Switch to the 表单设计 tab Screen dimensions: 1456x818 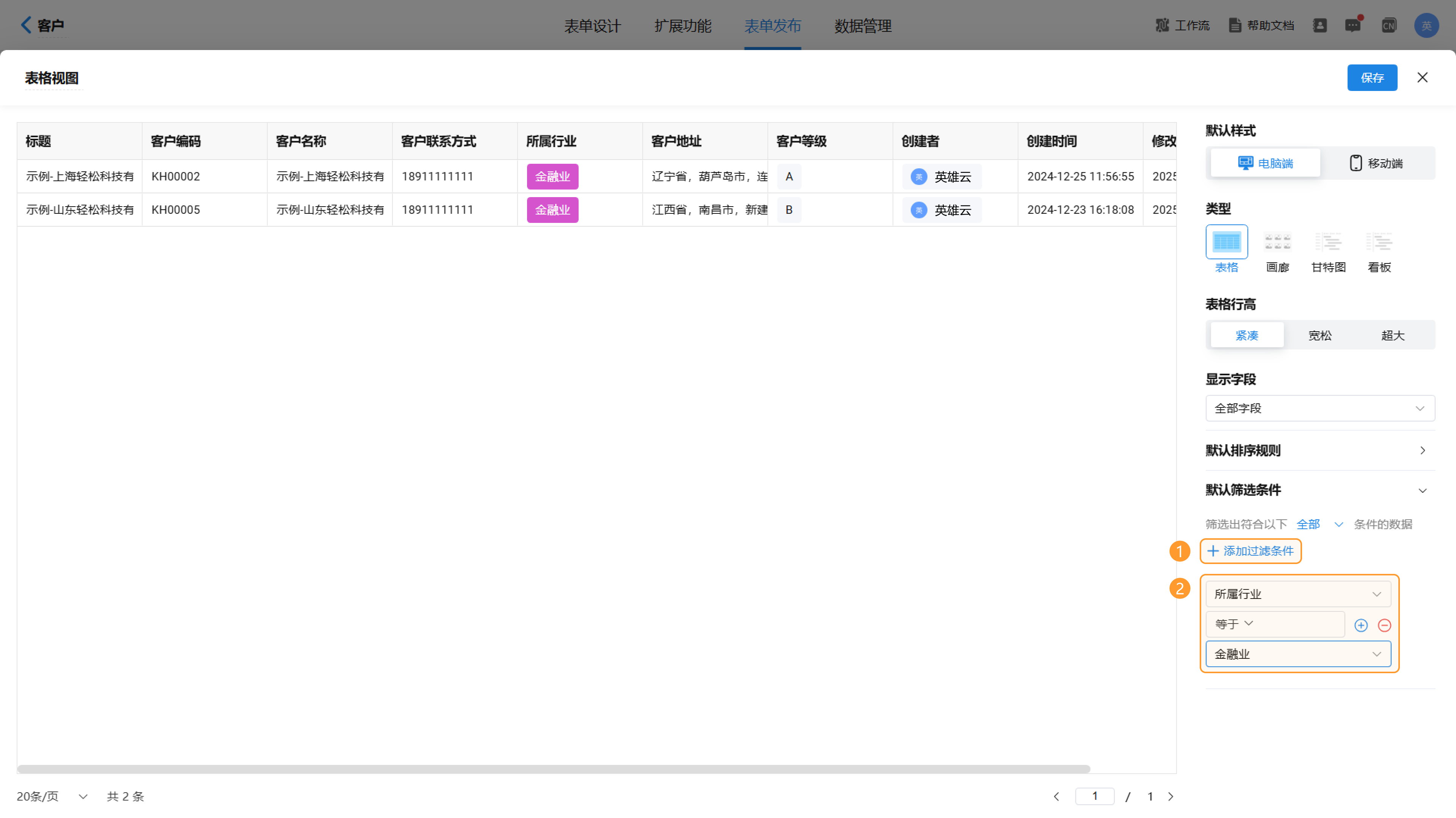592,25
